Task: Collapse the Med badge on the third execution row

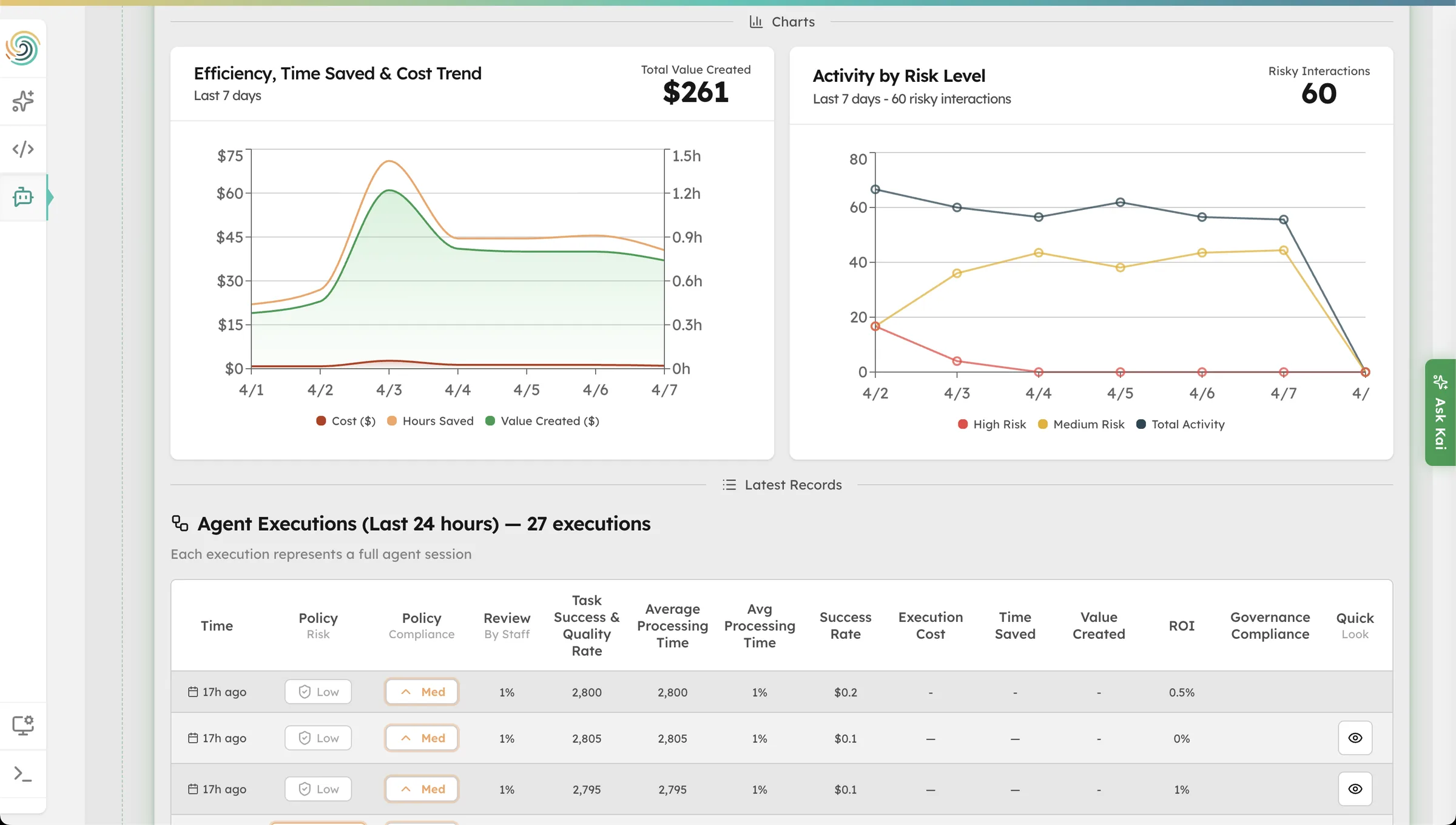Action: click(421, 789)
